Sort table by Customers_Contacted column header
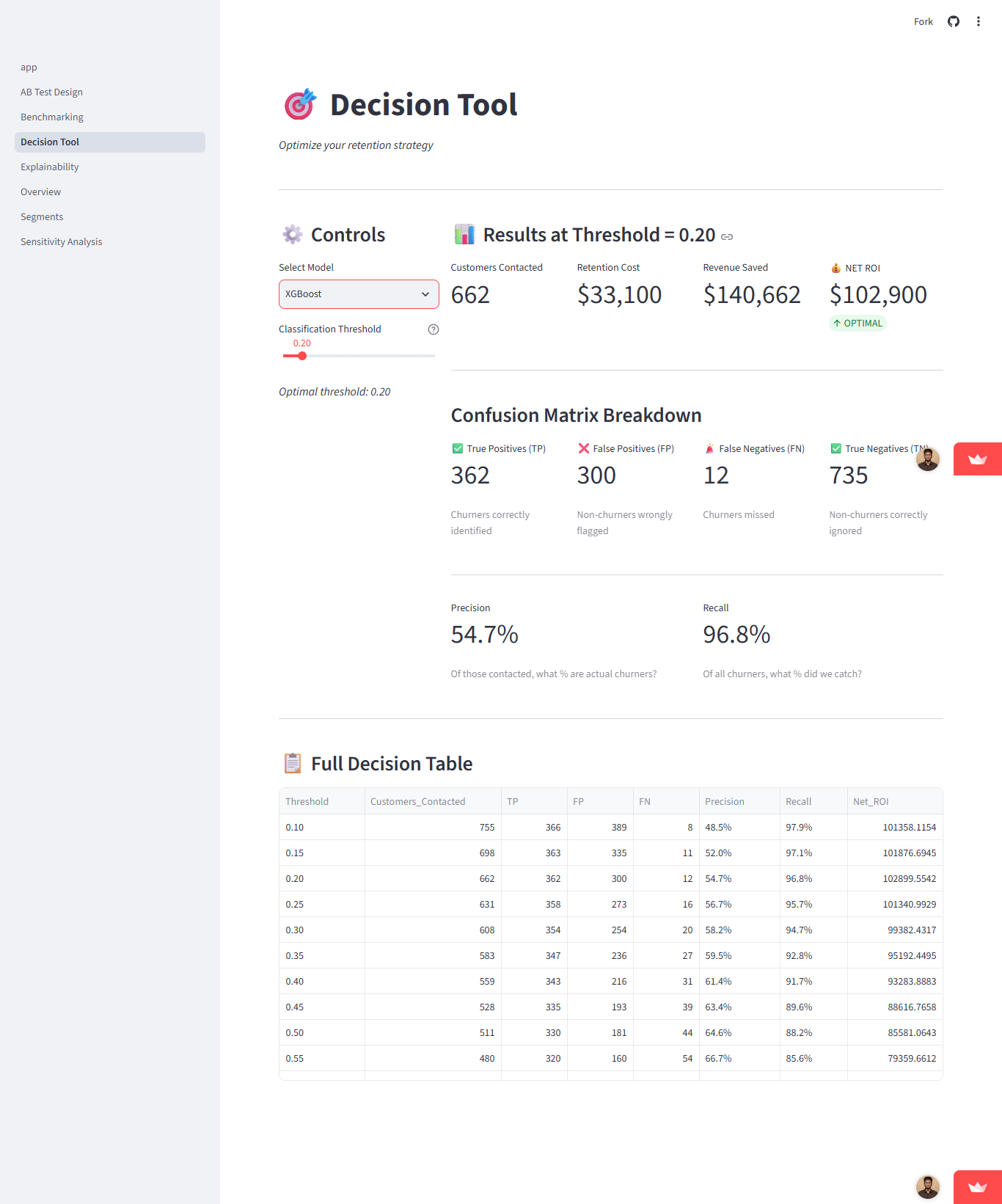 (x=433, y=801)
